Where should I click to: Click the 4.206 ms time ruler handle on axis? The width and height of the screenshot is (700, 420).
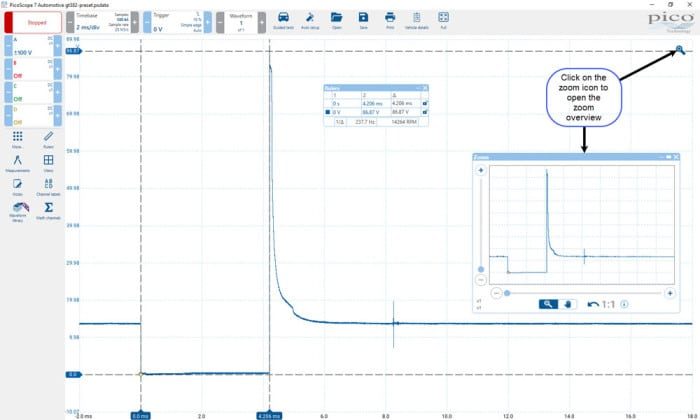click(x=269, y=416)
